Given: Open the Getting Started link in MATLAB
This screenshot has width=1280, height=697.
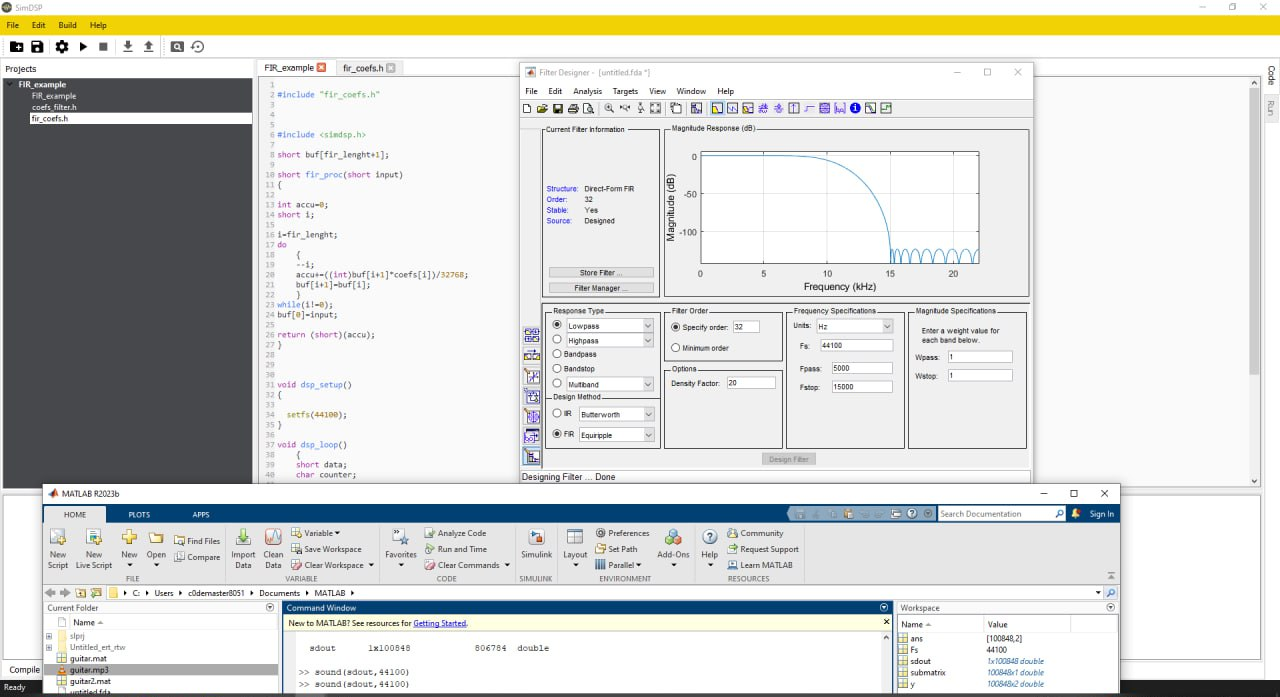Looking at the screenshot, I should (x=440, y=623).
